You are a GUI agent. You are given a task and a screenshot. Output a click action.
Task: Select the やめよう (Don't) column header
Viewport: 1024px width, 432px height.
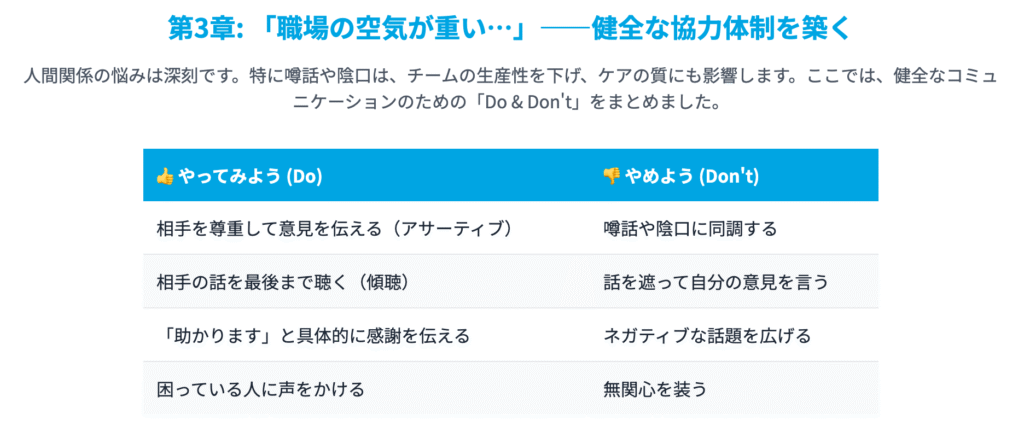pyautogui.click(x=734, y=175)
